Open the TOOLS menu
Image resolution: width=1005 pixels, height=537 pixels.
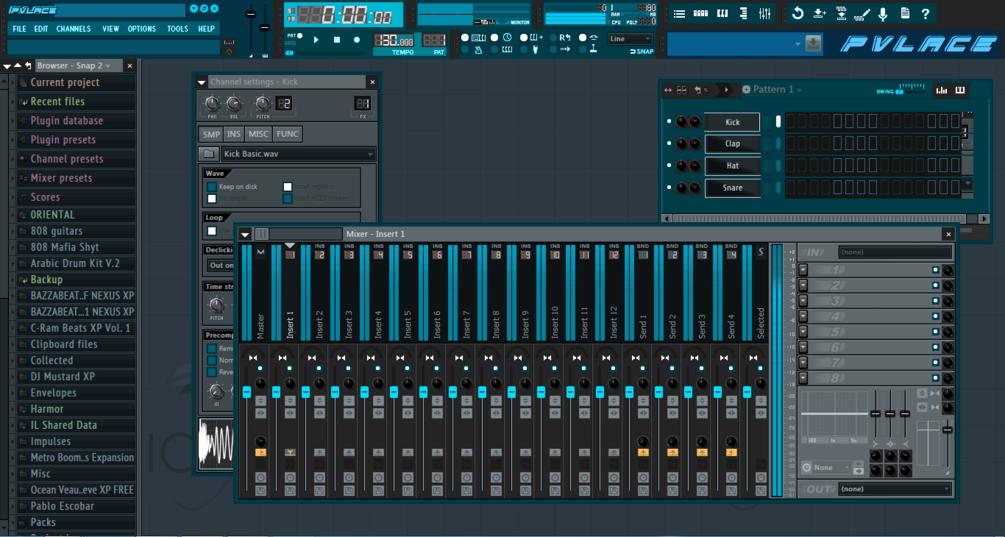pos(178,29)
